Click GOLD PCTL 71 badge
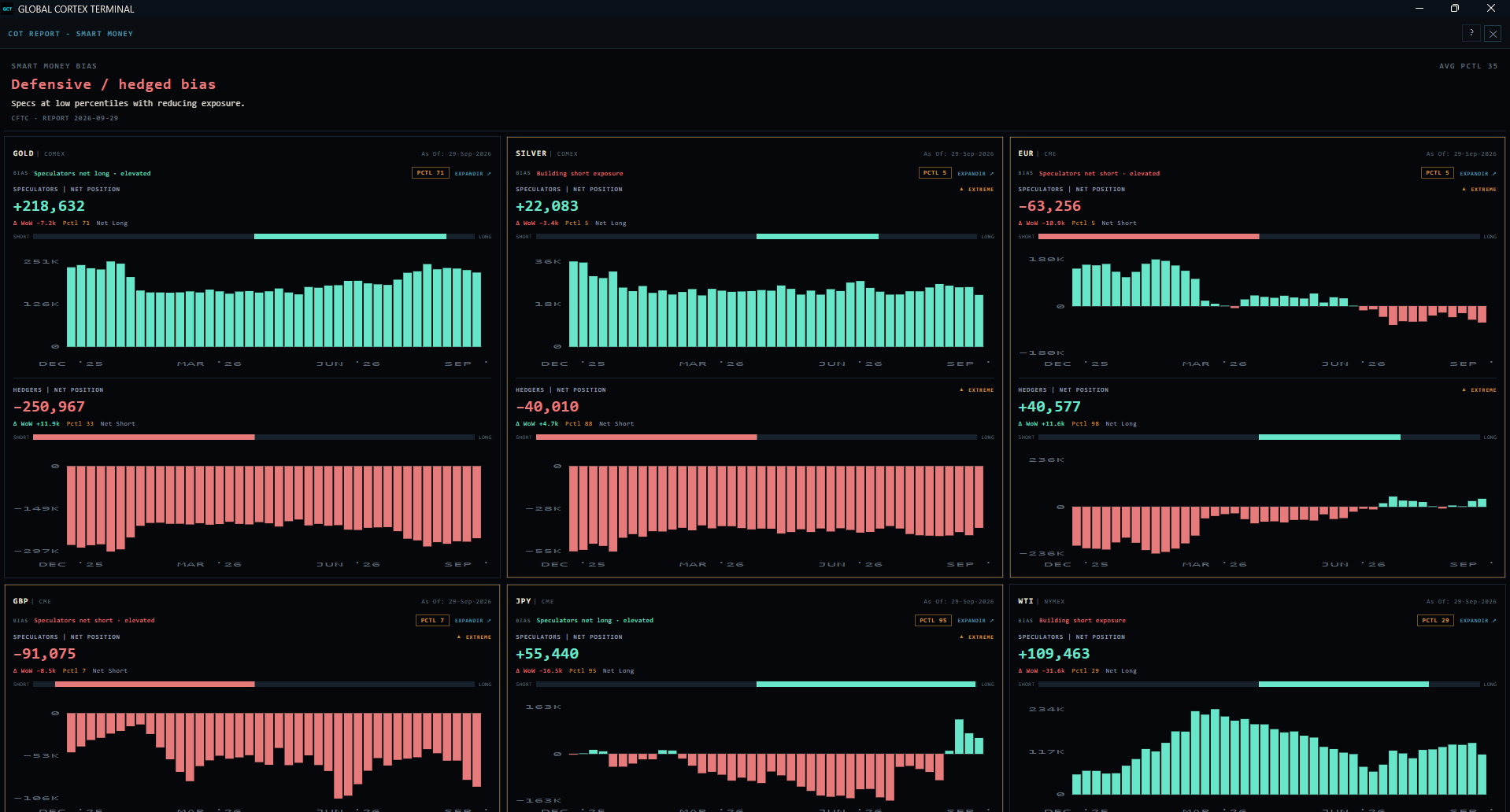Viewport: 1510px width, 812px height. click(x=431, y=173)
